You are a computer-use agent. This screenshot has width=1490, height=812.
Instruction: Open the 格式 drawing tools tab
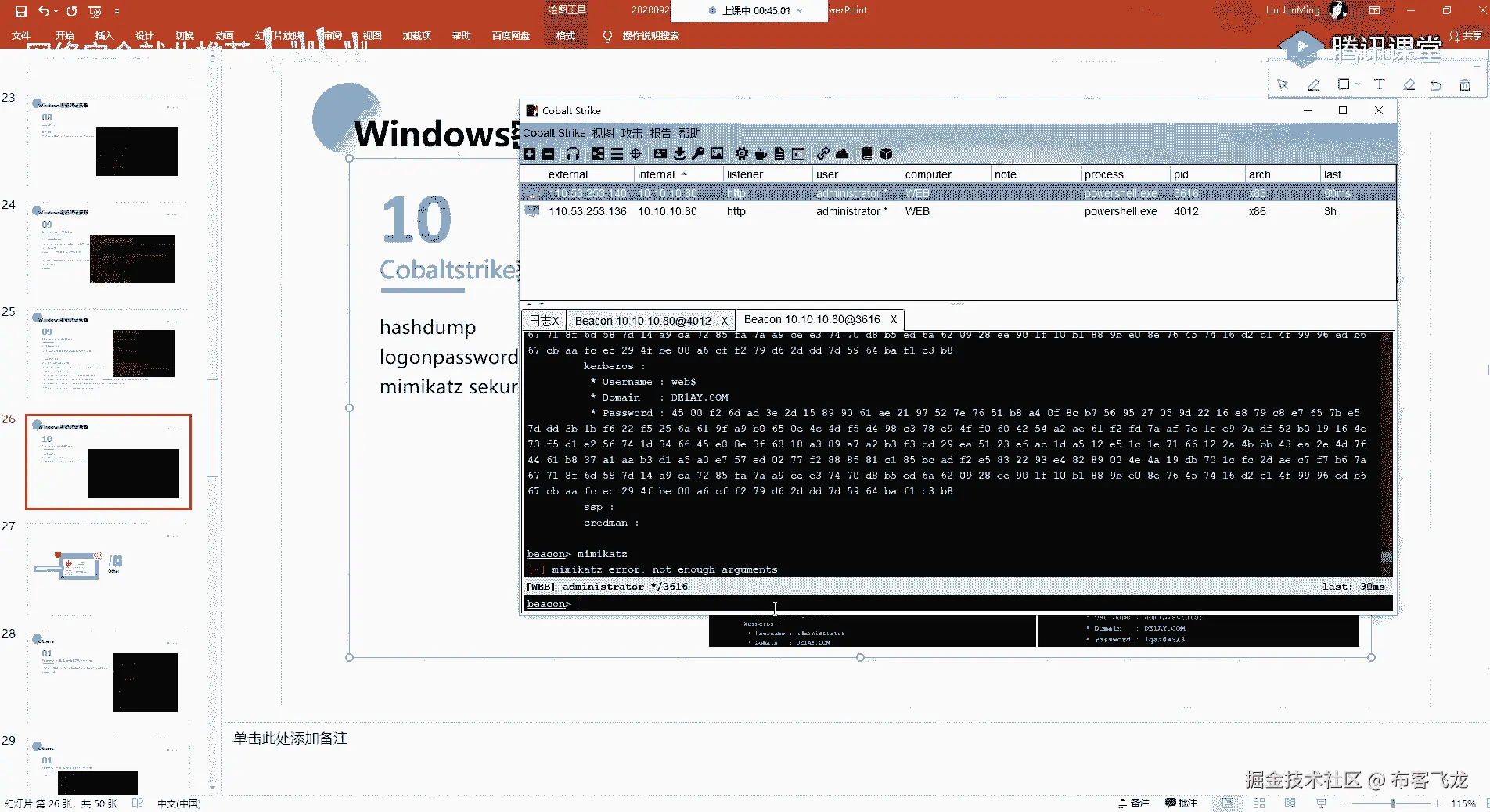566,36
